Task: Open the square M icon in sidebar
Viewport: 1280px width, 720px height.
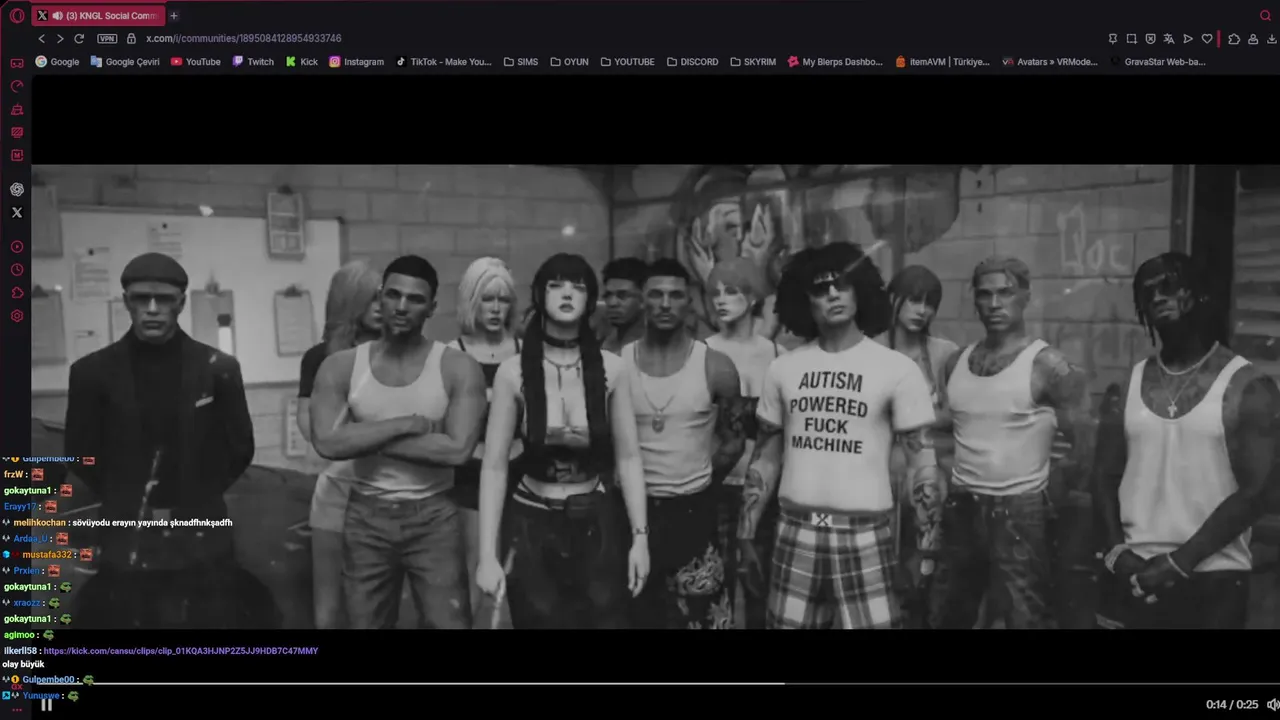Action: (x=17, y=155)
